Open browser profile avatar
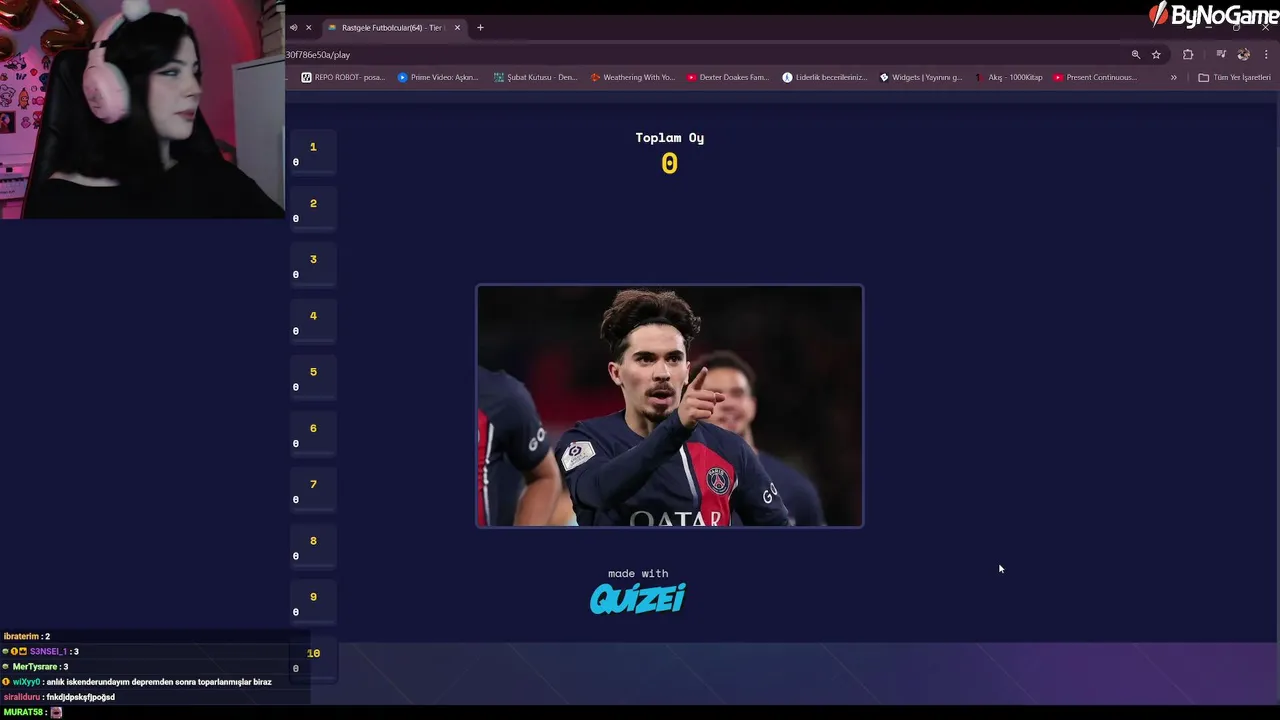The height and width of the screenshot is (720, 1280). pyautogui.click(x=1244, y=55)
